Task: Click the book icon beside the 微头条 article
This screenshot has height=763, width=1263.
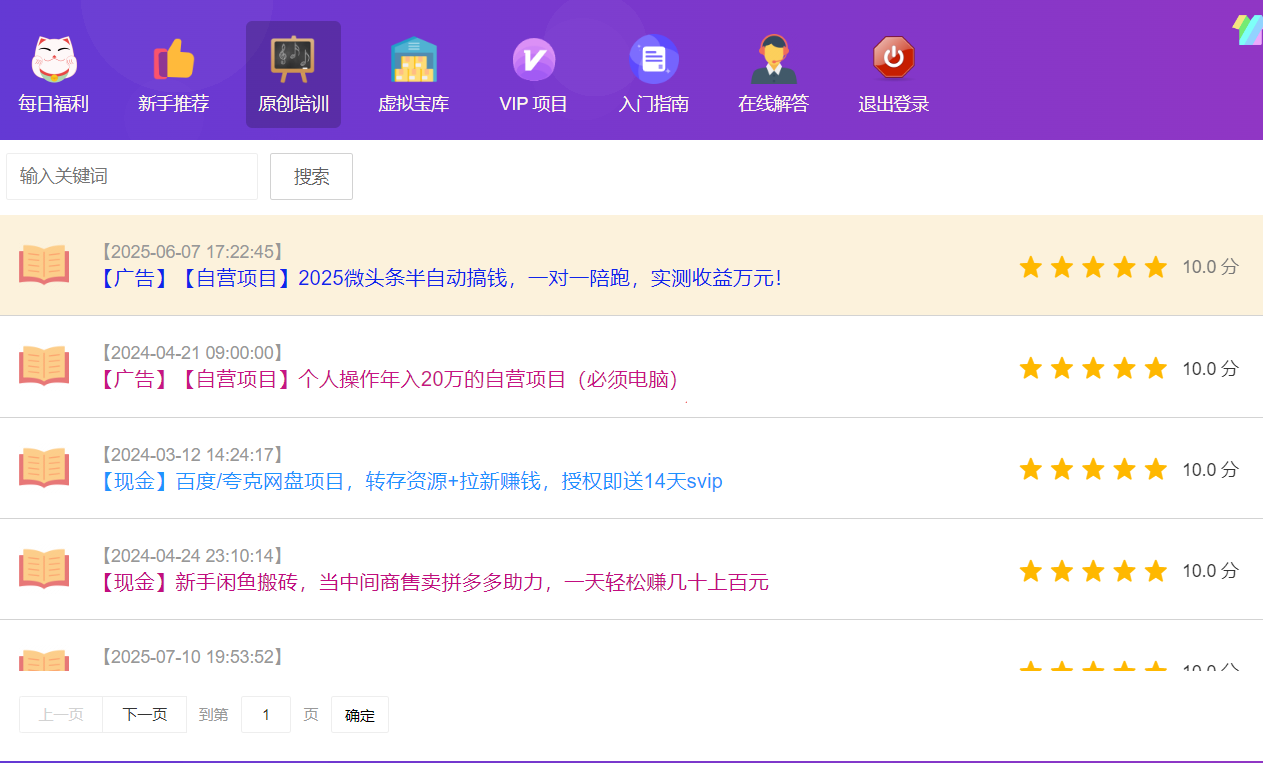Action: pos(44,266)
